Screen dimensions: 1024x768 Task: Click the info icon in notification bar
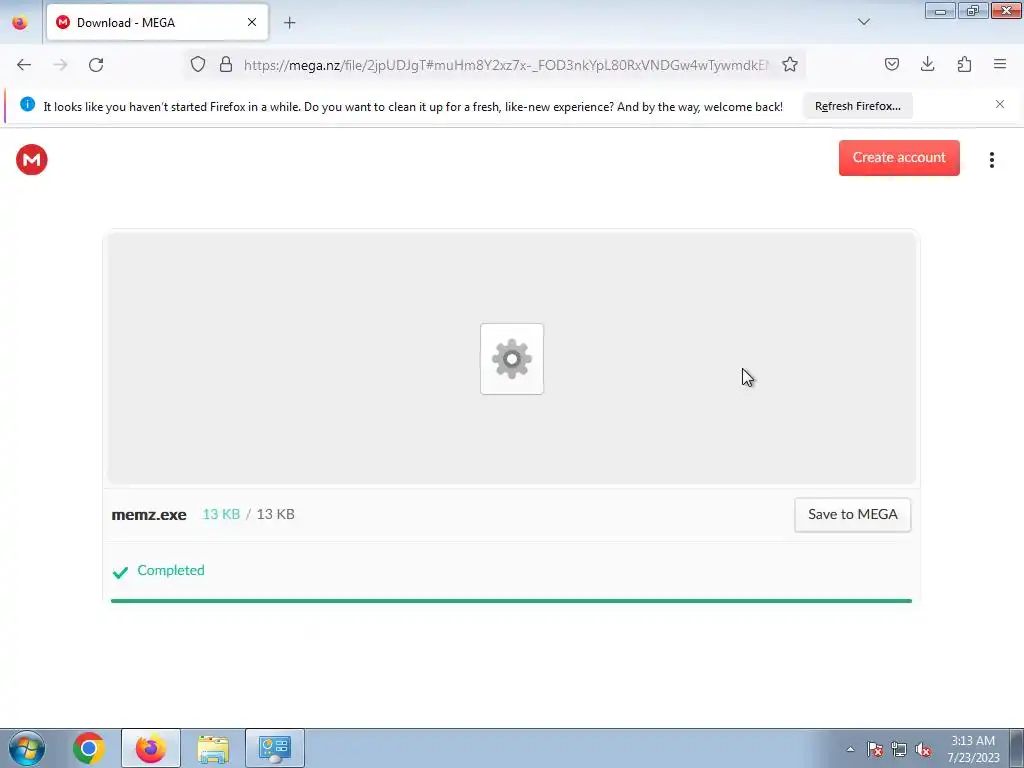pyautogui.click(x=27, y=104)
